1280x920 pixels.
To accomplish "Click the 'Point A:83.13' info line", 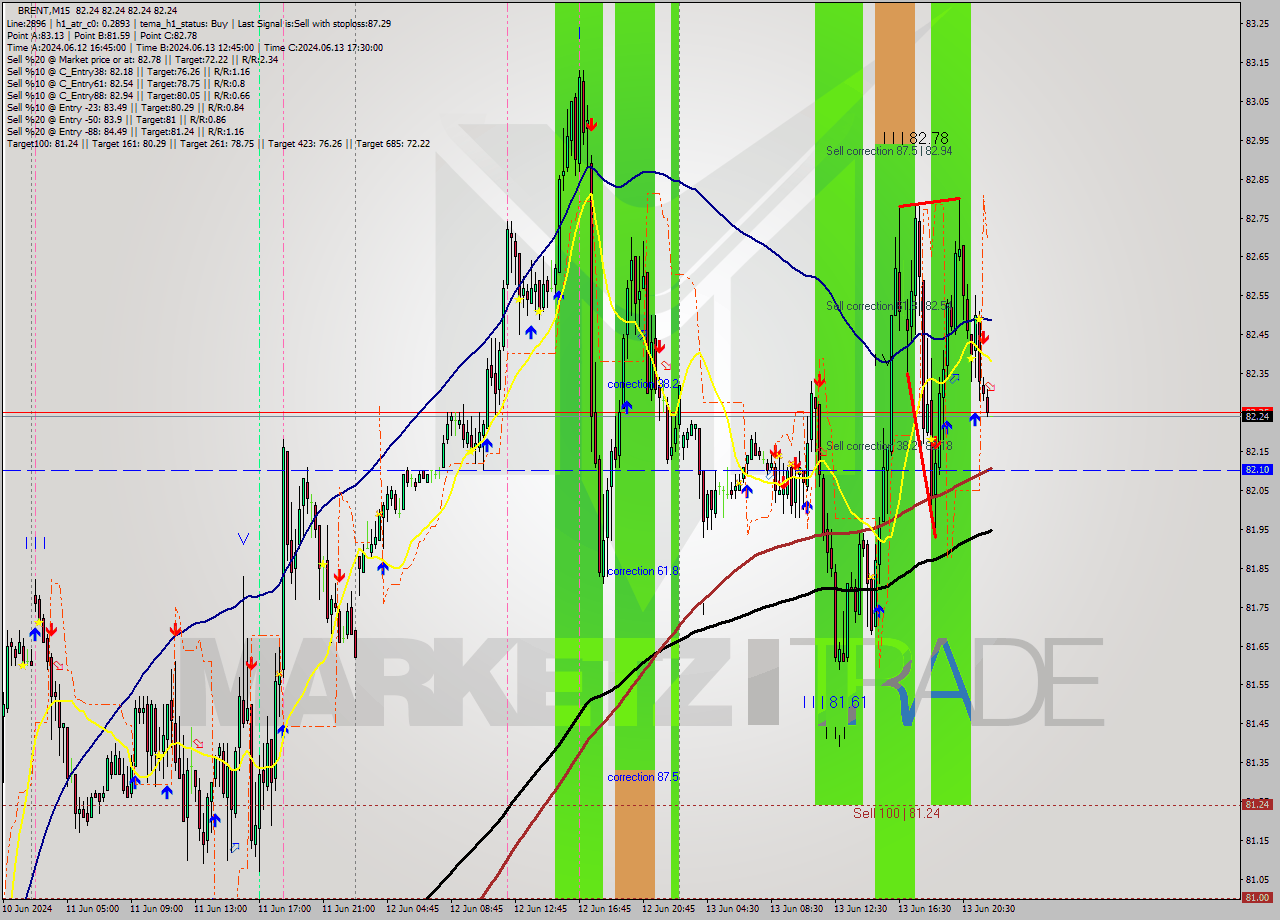I will point(36,35).
